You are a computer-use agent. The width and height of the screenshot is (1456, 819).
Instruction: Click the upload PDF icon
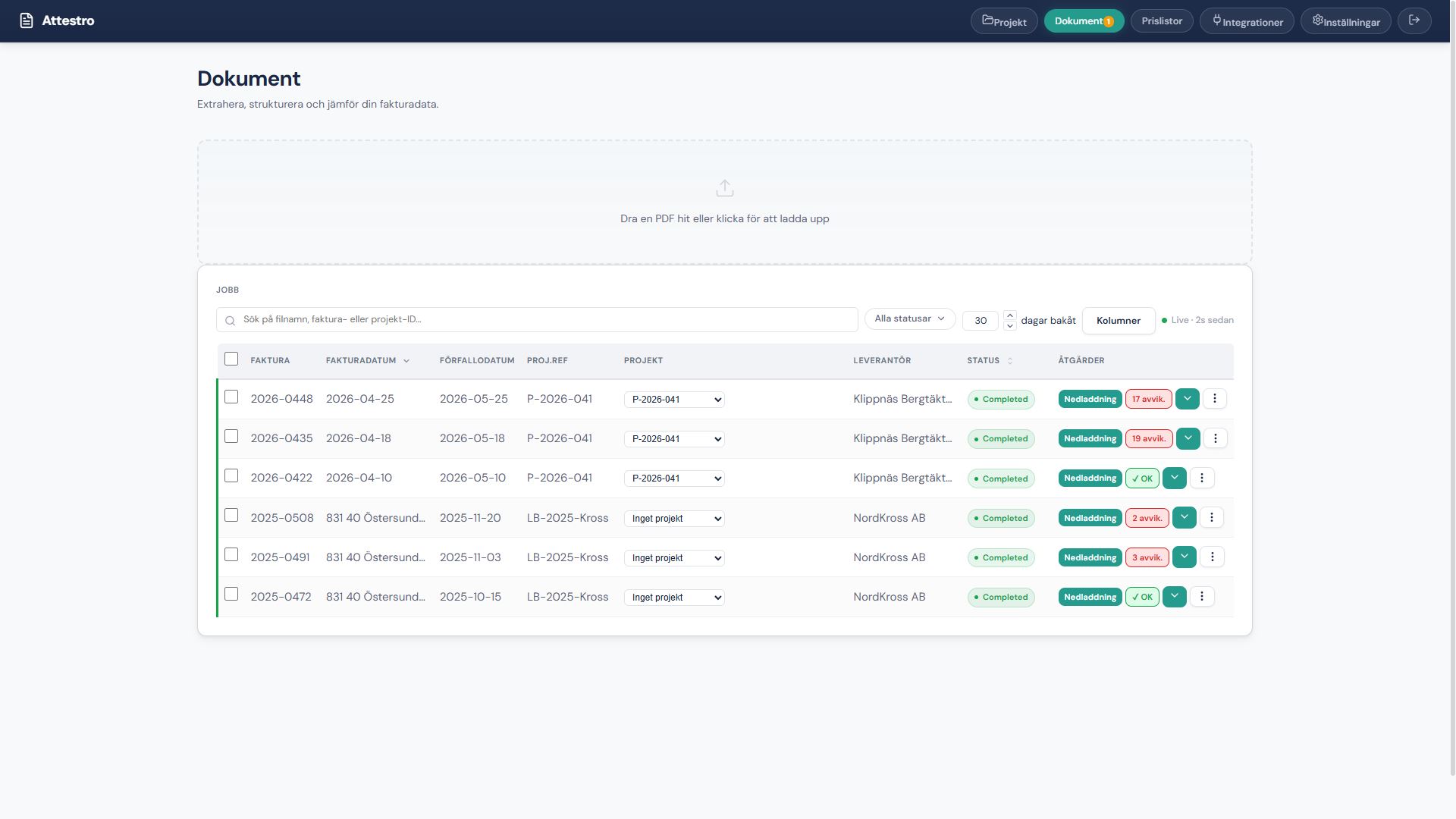pyautogui.click(x=724, y=188)
